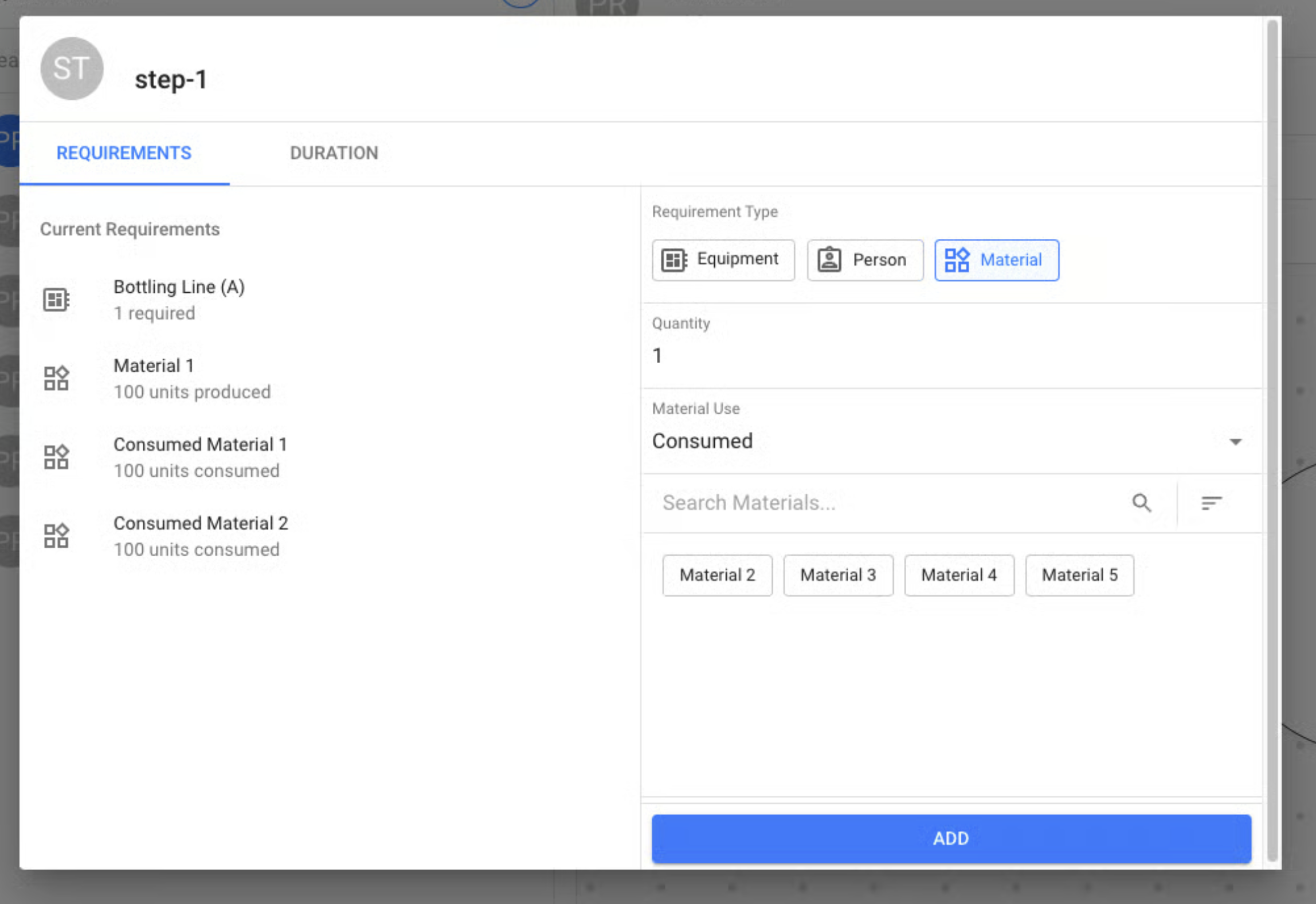Viewport: 1316px width, 904px height.
Task: Open the sort/filter lines icon
Action: click(x=1211, y=503)
